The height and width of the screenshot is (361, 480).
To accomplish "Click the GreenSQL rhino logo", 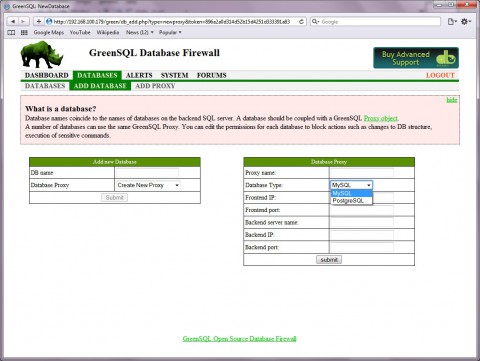I will 42,54.
